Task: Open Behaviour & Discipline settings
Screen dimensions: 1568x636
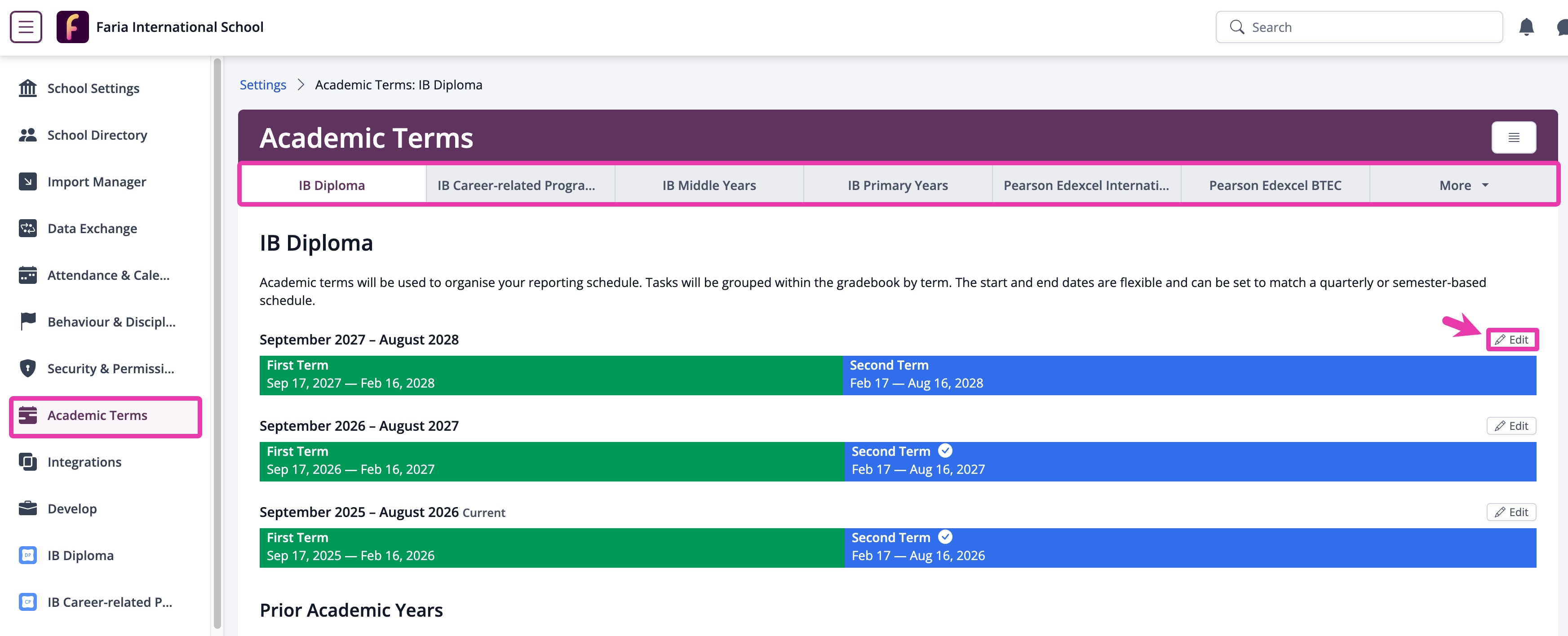Action: tap(28, 321)
